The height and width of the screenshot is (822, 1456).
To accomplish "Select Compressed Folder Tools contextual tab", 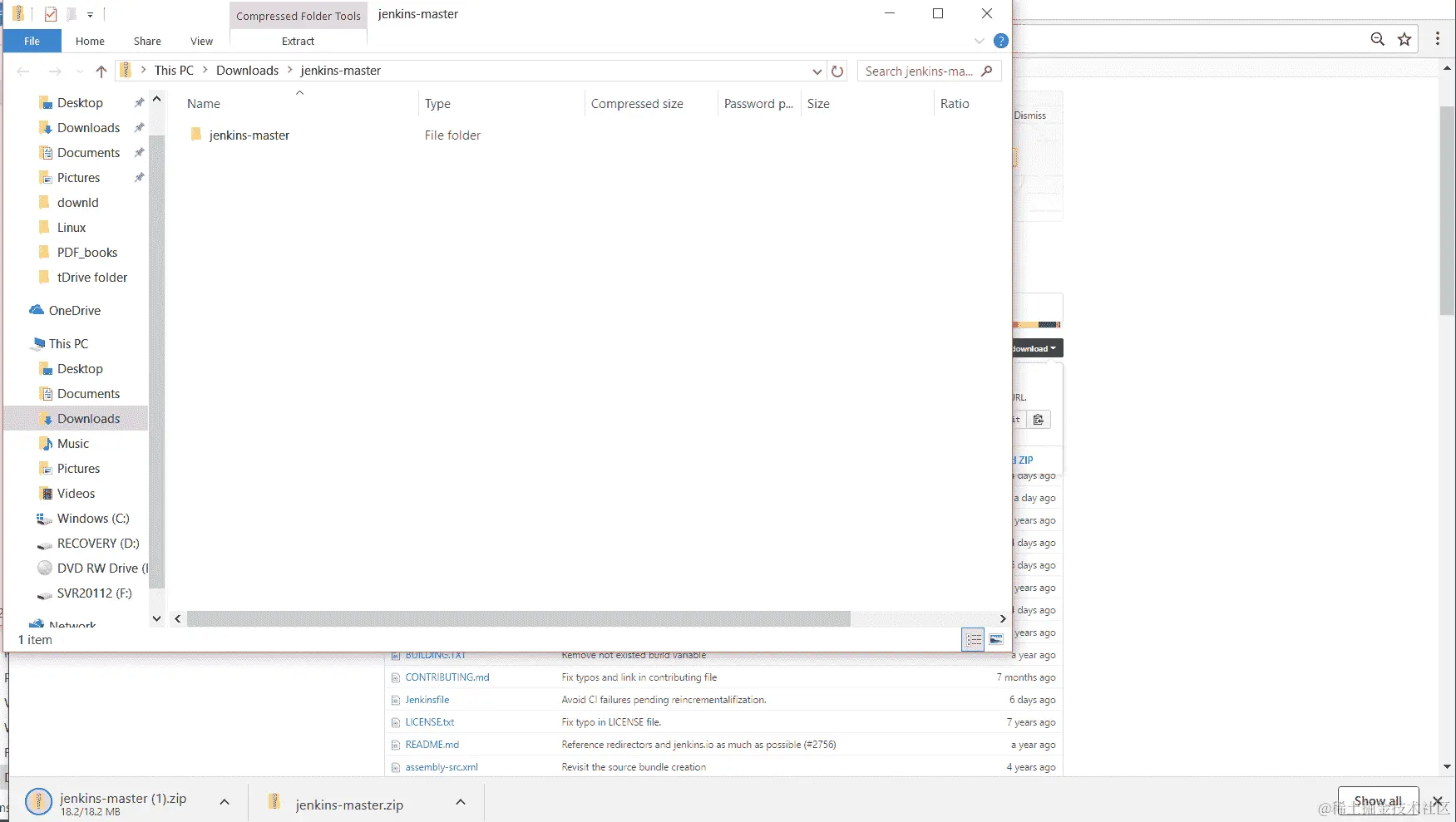I will click(x=298, y=16).
